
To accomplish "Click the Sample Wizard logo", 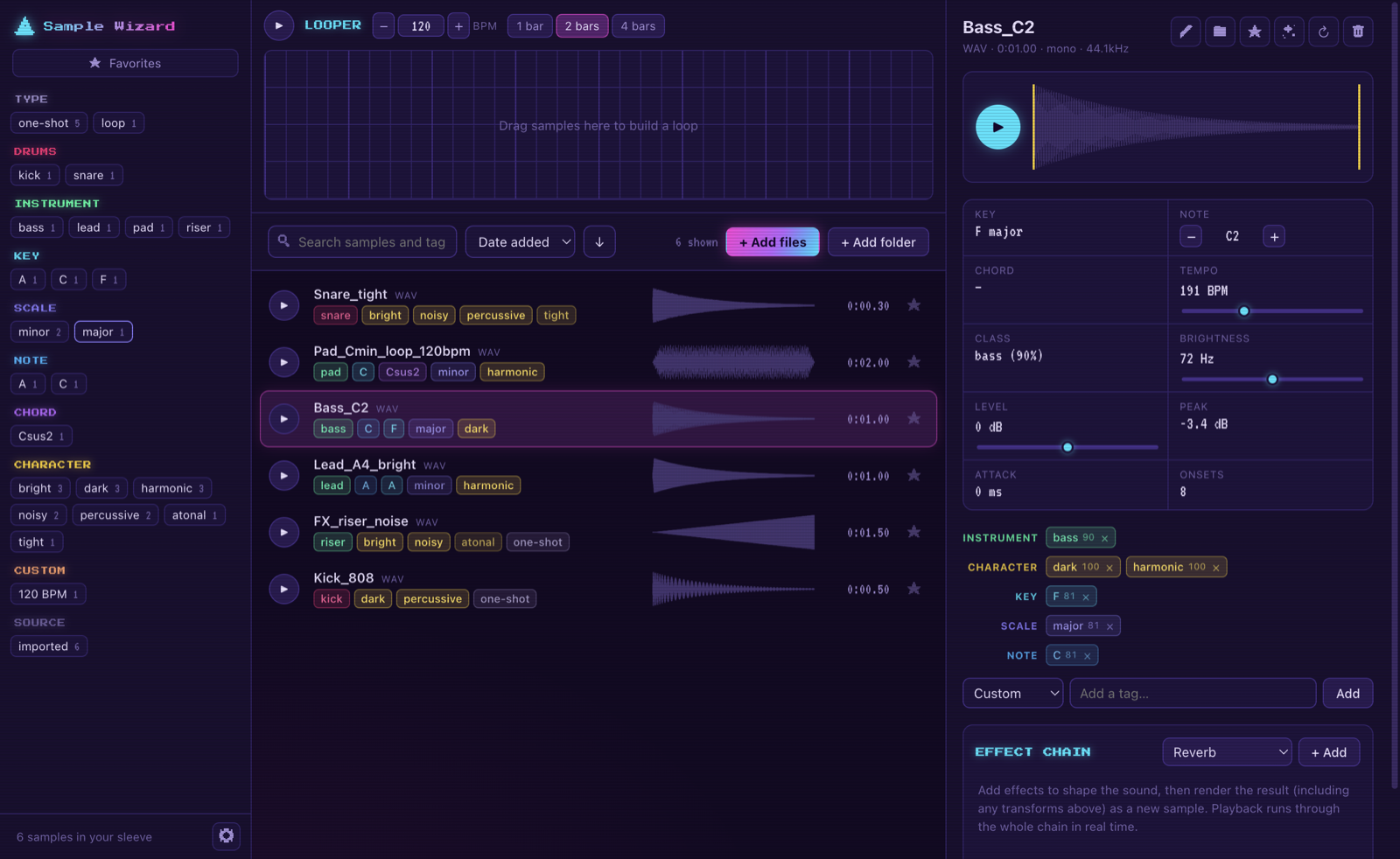I will [94, 26].
